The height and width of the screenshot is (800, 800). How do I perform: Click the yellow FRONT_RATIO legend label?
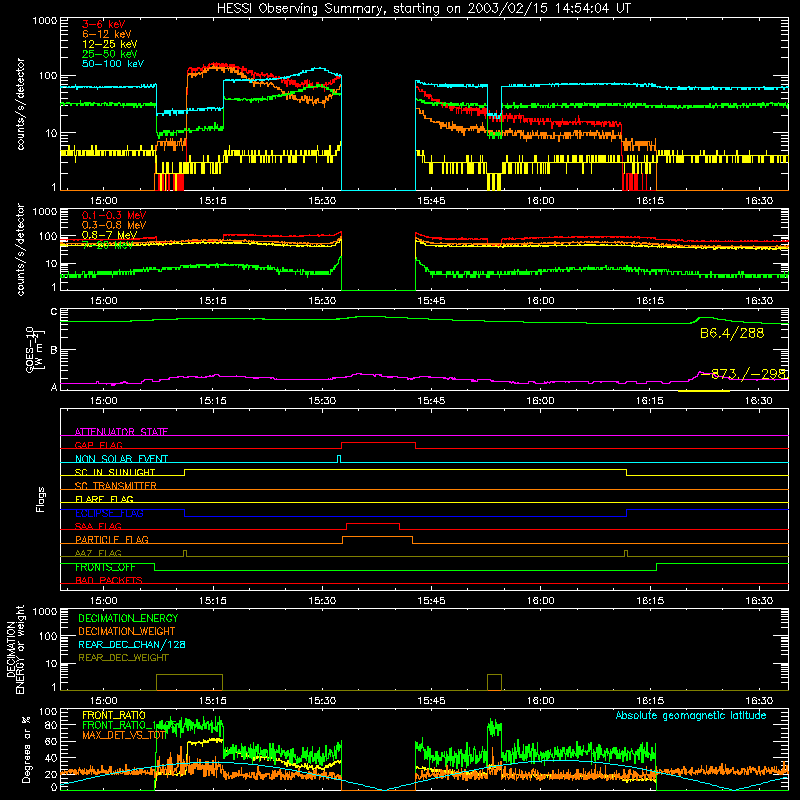click(x=114, y=715)
